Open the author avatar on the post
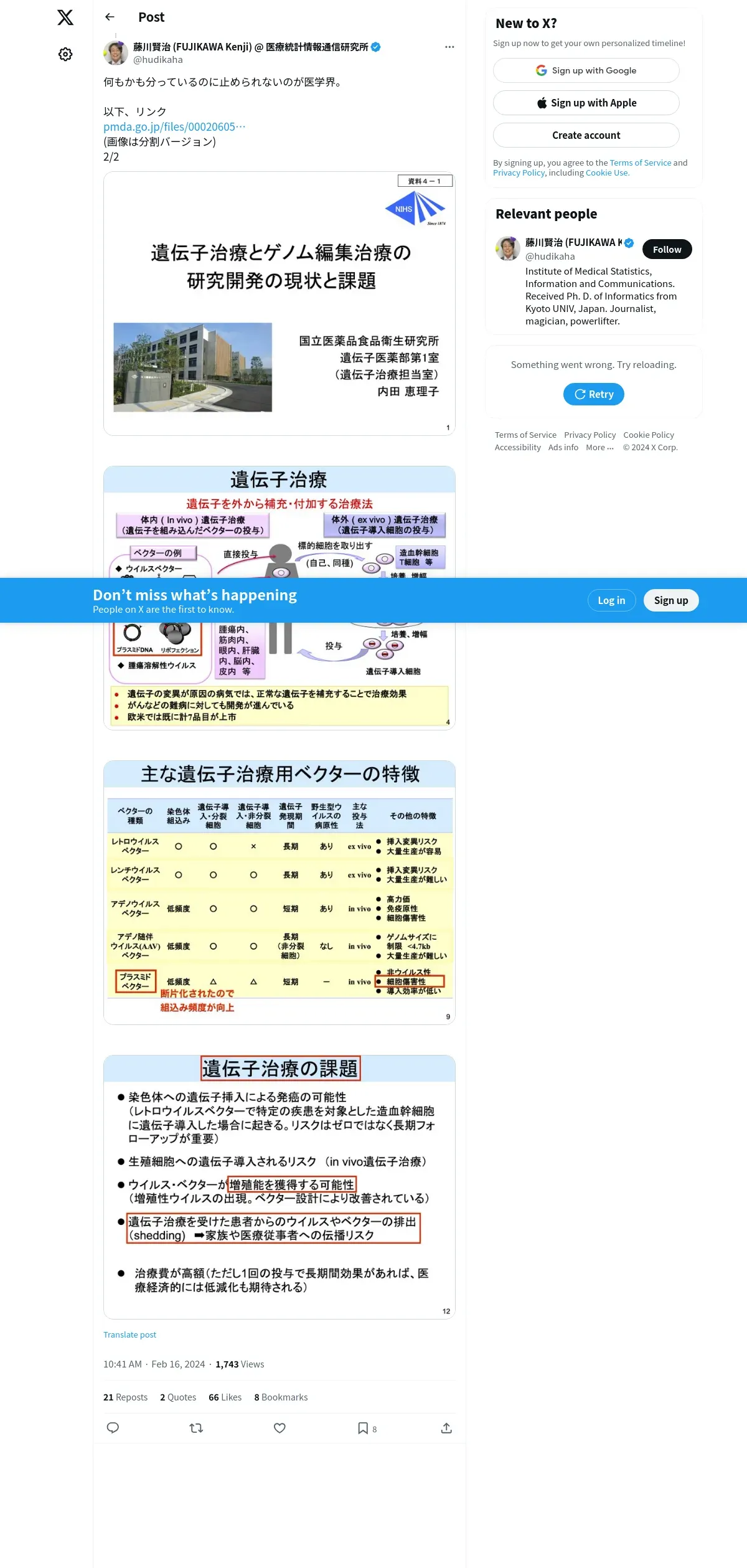The image size is (747, 1568). (x=116, y=54)
